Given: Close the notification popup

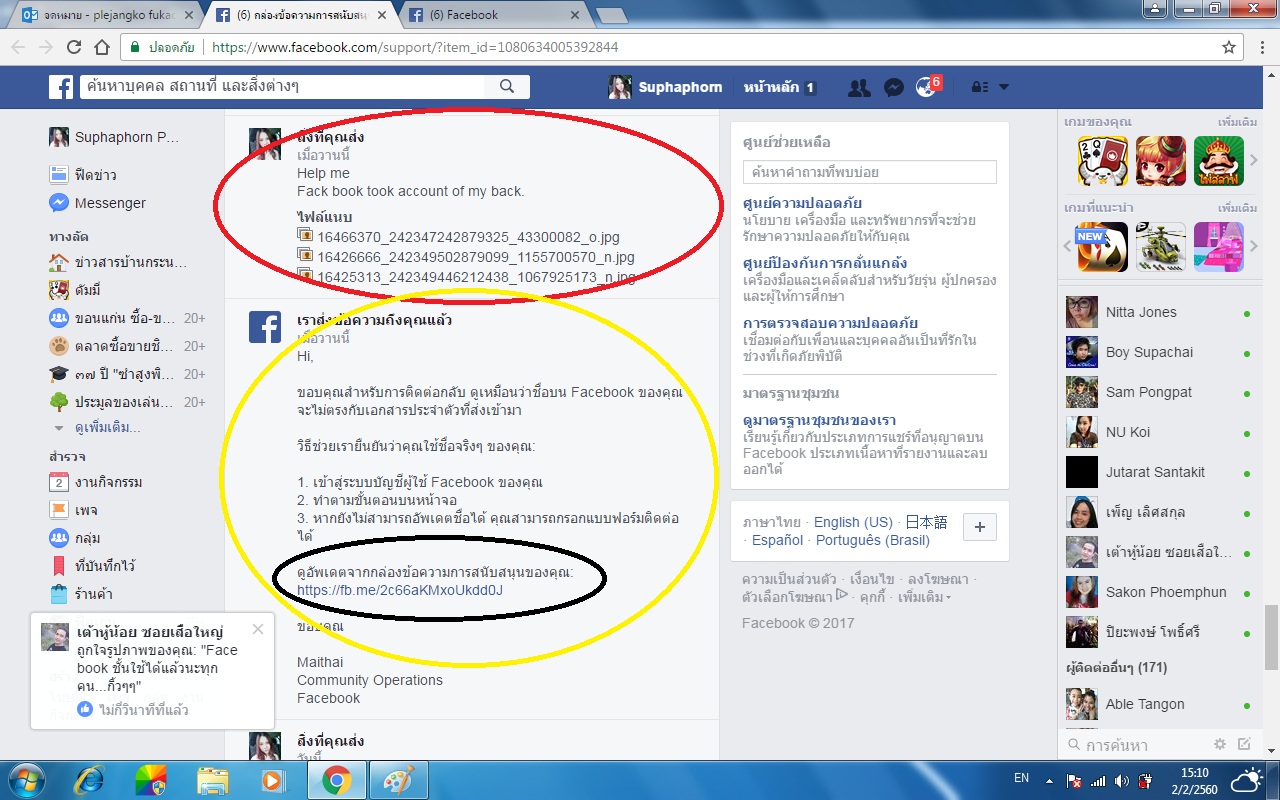Looking at the screenshot, I should (258, 629).
